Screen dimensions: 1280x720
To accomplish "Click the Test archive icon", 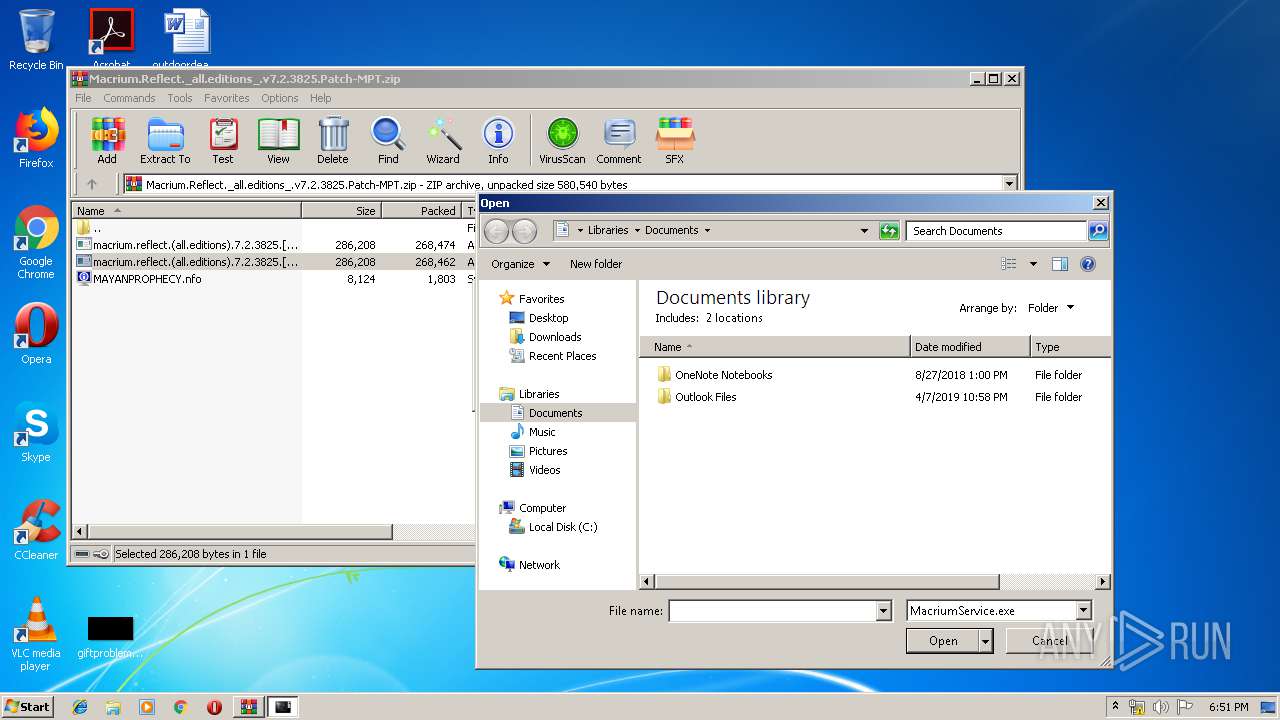I will click(x=223, y=141).
